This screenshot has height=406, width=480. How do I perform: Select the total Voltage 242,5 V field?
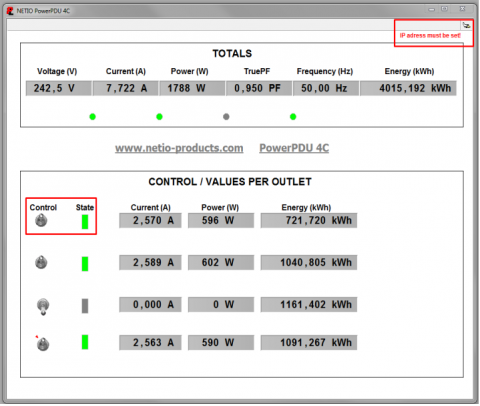click(58, 88)
